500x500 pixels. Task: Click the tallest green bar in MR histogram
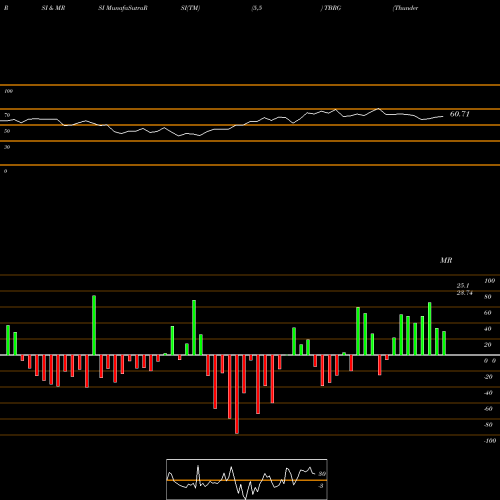pyautogui.click(x=94, y=325)
